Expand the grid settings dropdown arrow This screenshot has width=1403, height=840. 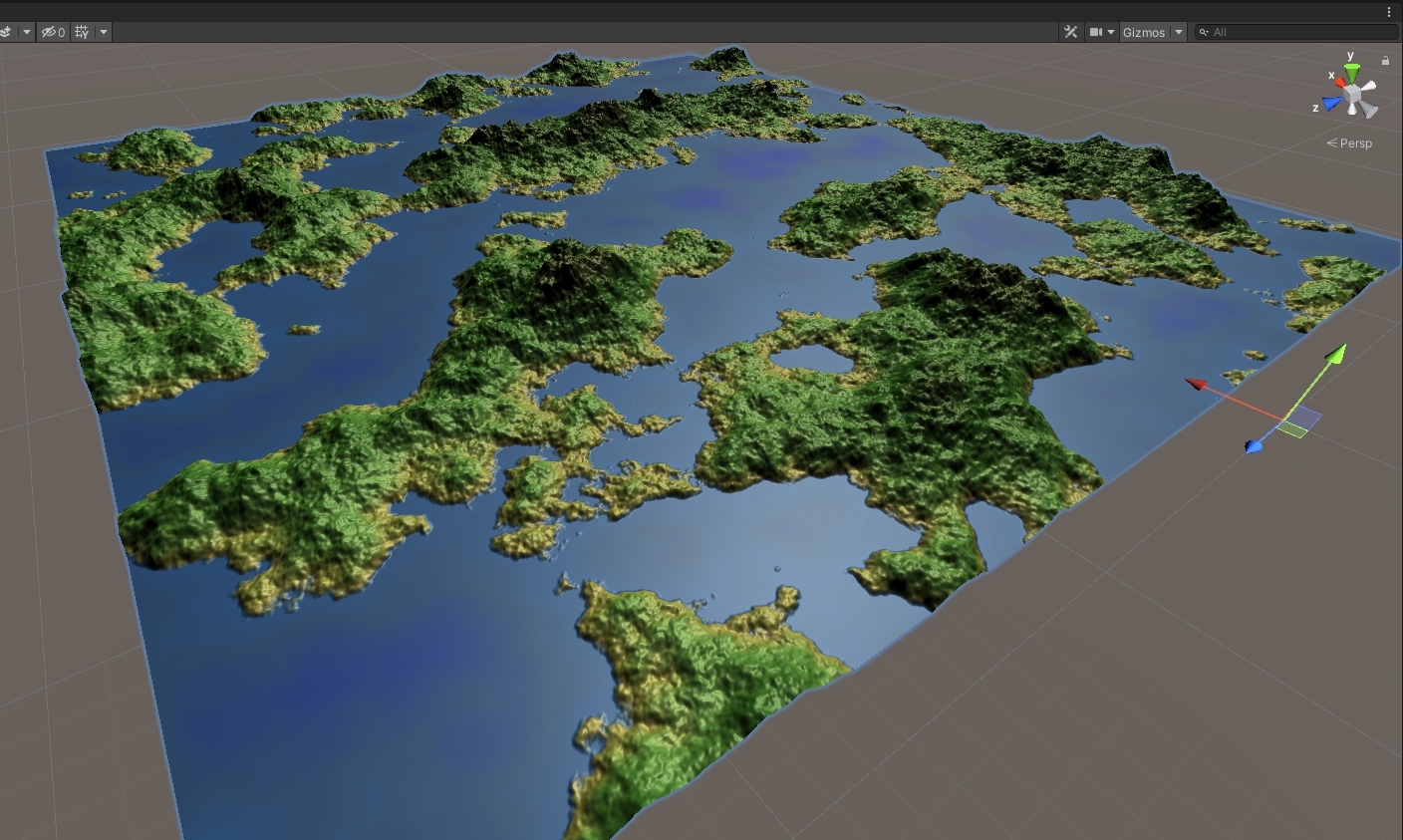point(103,32)
